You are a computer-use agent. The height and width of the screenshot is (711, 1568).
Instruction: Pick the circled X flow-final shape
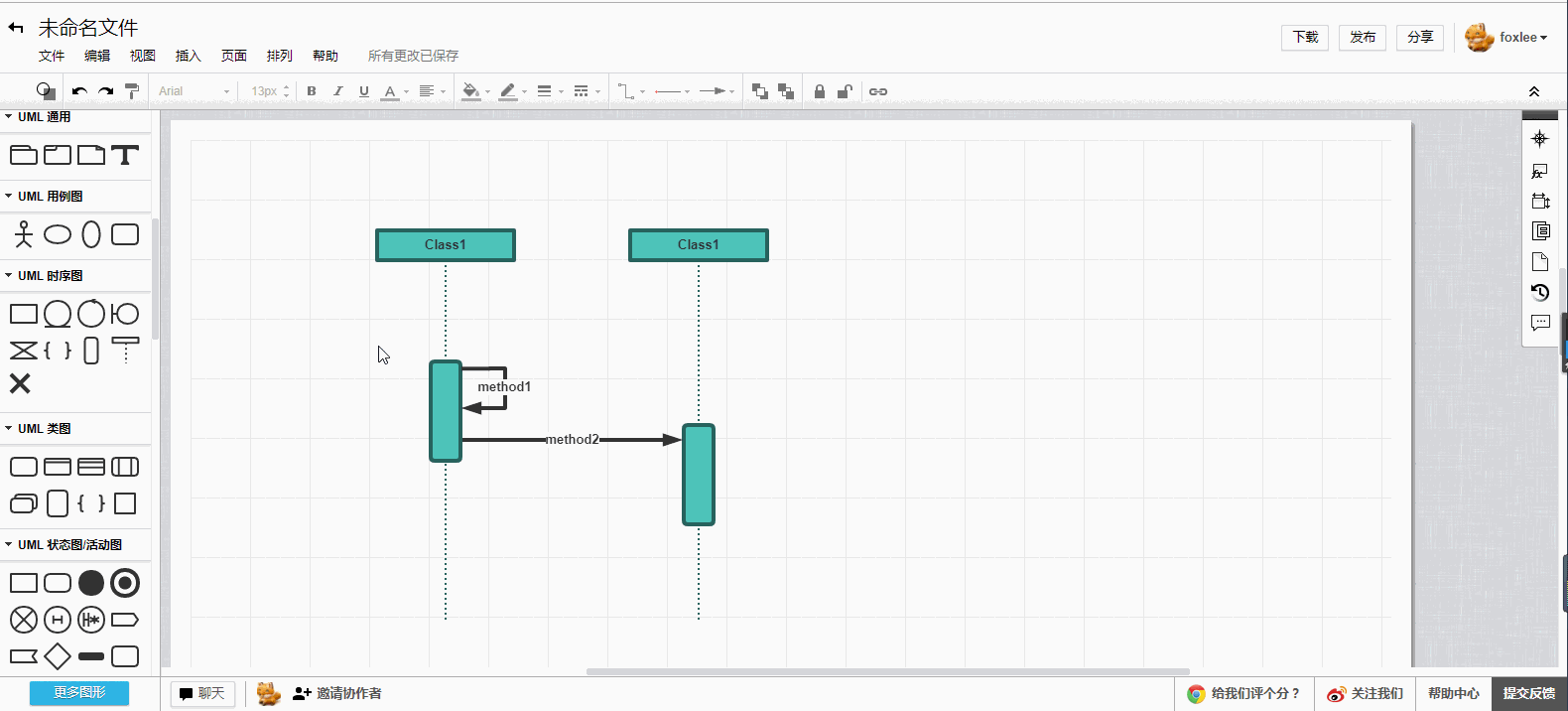coord(24,620)
